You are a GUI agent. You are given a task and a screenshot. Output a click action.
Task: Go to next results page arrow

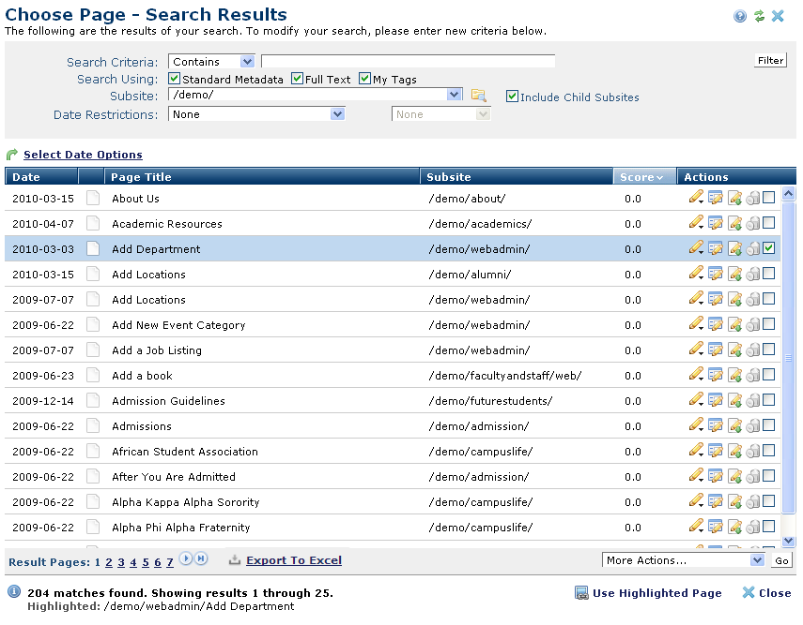186,560
